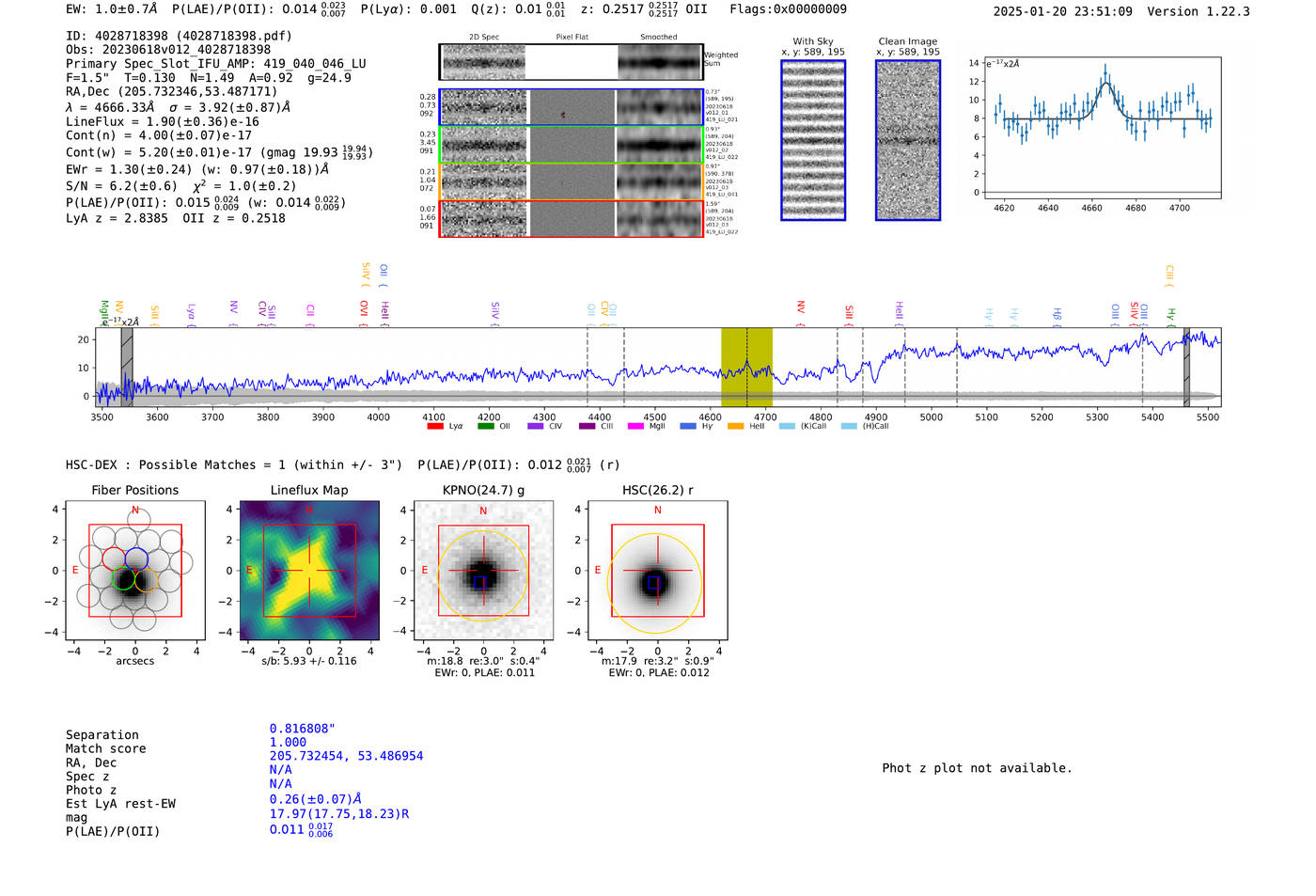This screenshot has height=896, width=1316.
Task: Click the S/N = 6.2(±0.6) line
Action: pyautogui.click(x=181, y=185)
